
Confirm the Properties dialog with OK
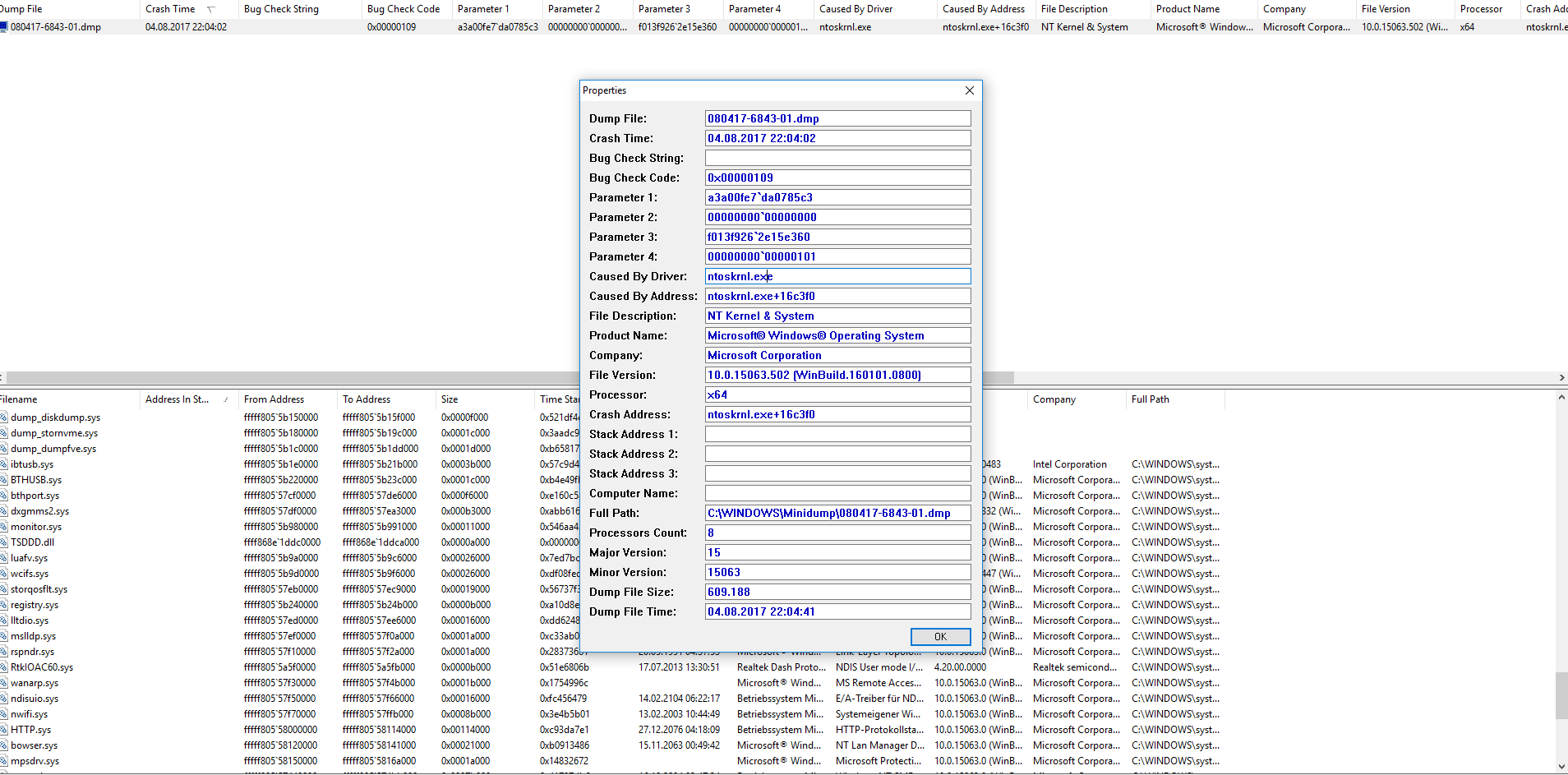pyautogui.click(x=940, y=637)
